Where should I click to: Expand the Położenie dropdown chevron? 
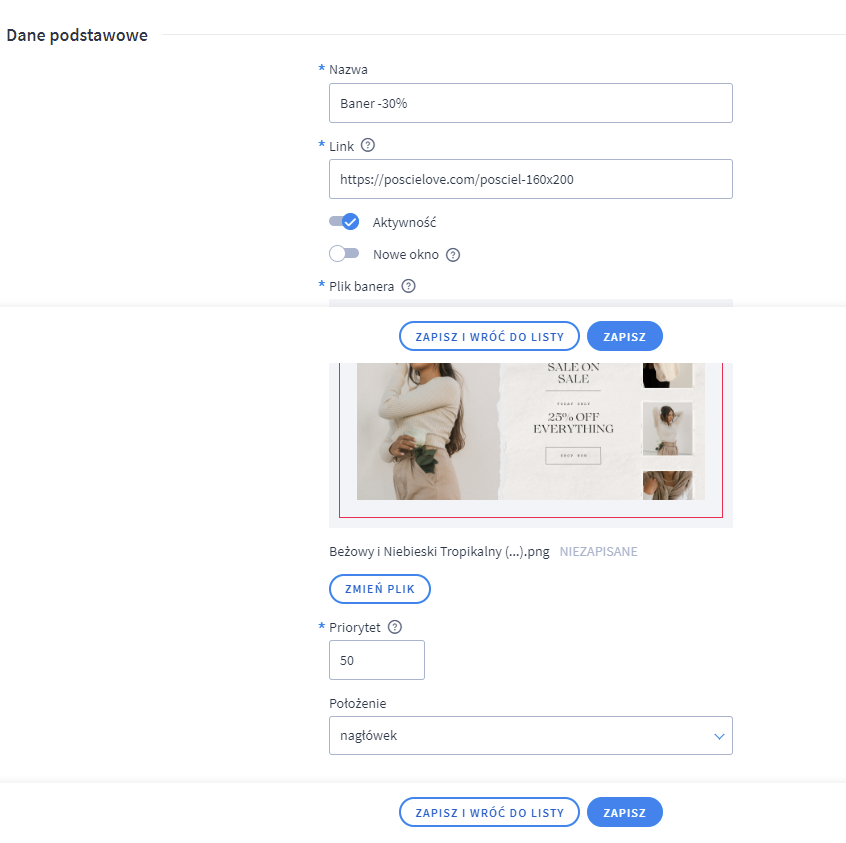coord(719,736)
